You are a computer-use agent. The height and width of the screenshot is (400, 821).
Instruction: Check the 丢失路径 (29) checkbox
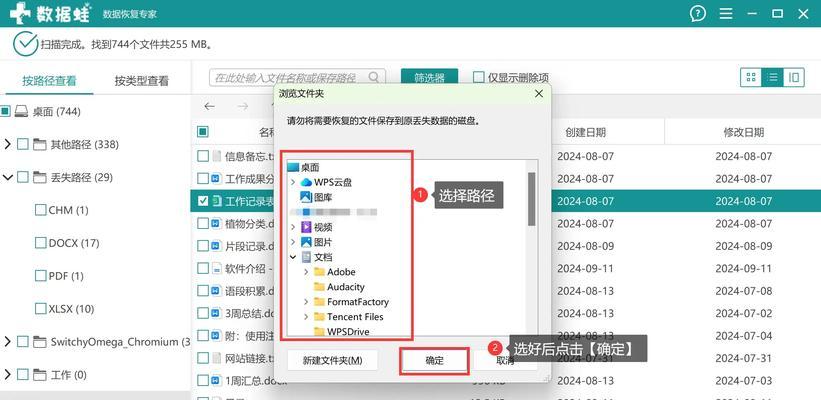23,177
